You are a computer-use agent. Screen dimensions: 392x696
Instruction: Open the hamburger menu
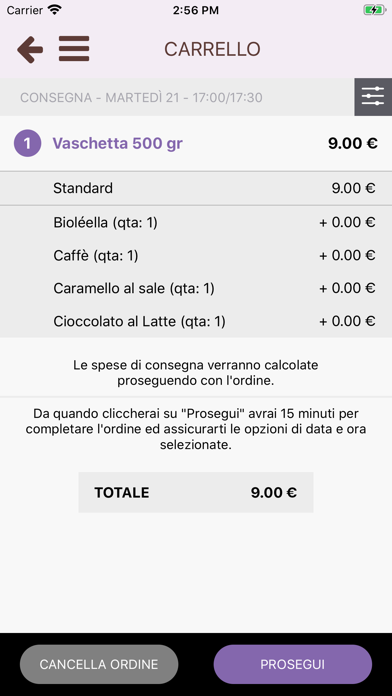coord(74,49)
